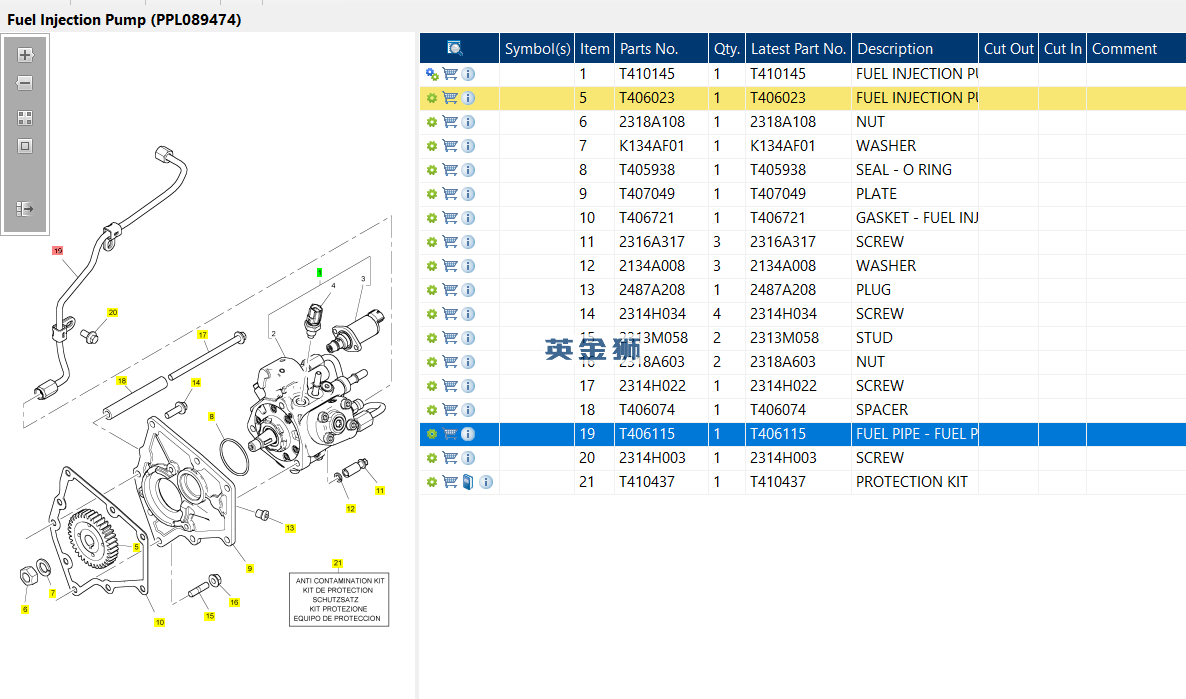Screen dimensions: 1186x699
Task: Show info for T407049 PLATE
Action: [468, 194]
